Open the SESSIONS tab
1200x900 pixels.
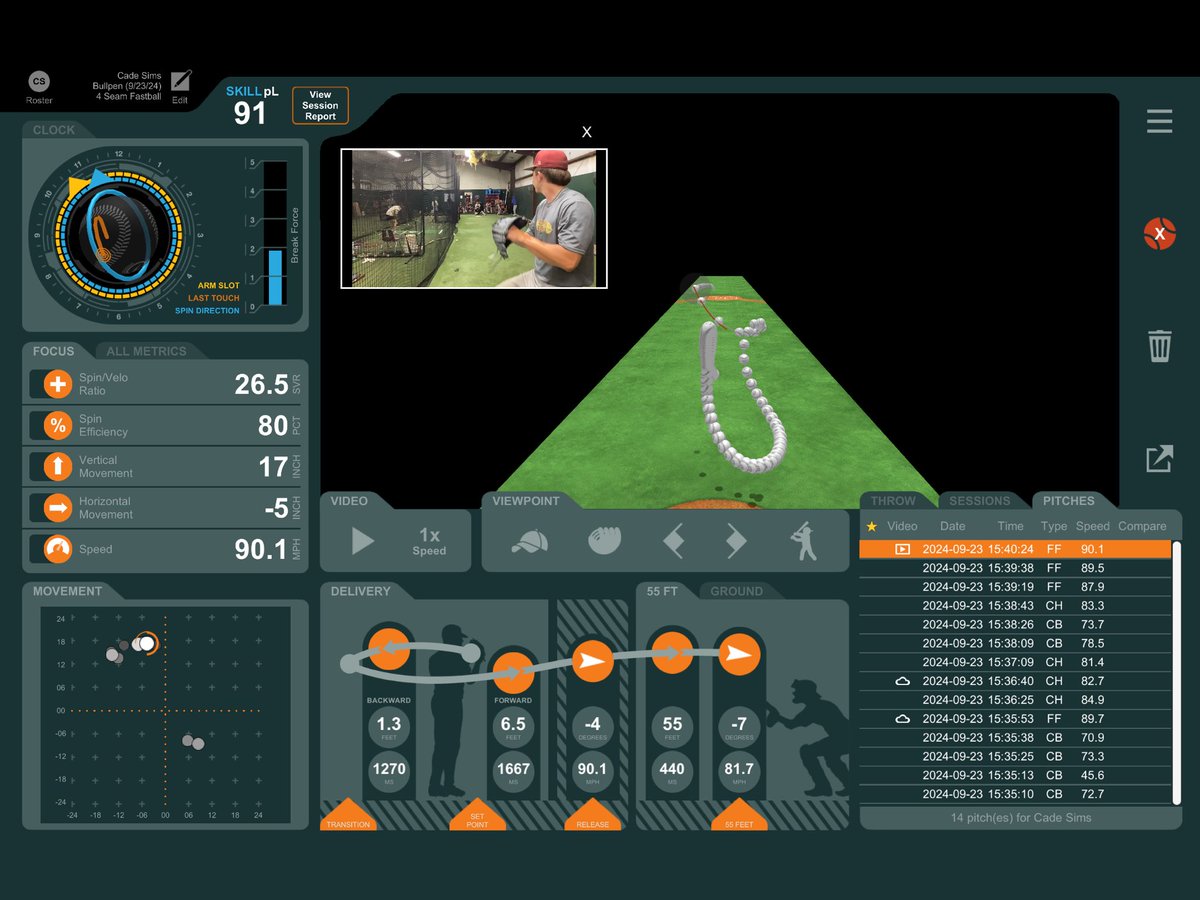[x=979, y=501]
